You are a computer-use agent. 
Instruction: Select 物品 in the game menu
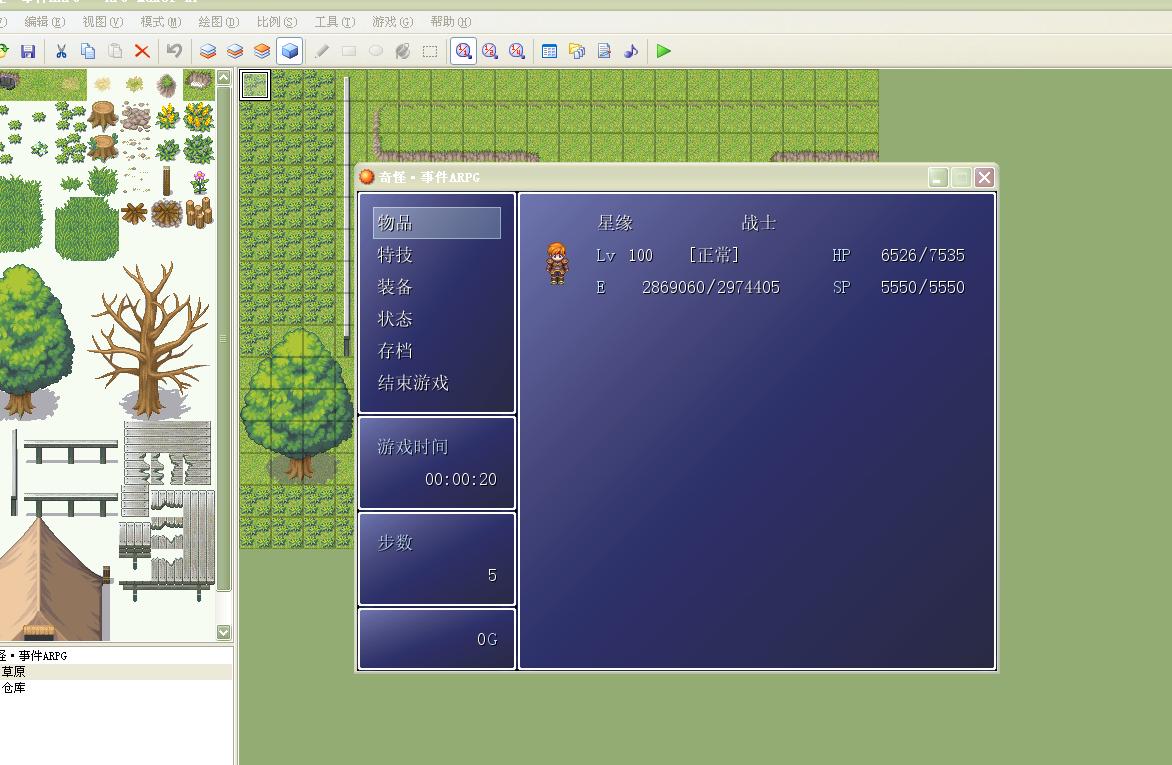coord(437,223)
